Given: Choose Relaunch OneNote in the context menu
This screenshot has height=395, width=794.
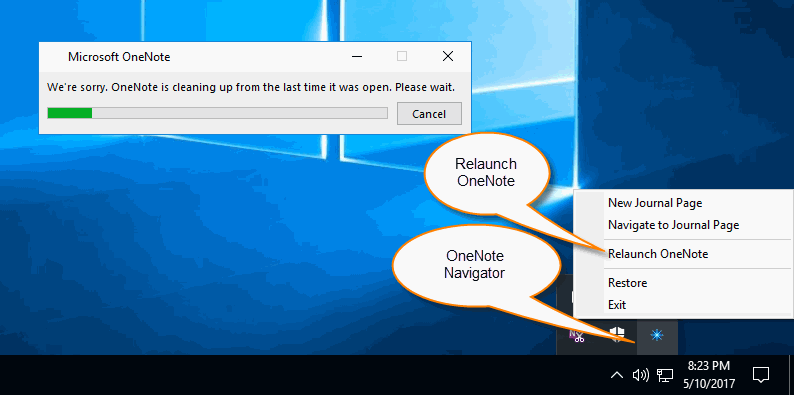Looking at the screenshot, I should [x=658, y=254].
